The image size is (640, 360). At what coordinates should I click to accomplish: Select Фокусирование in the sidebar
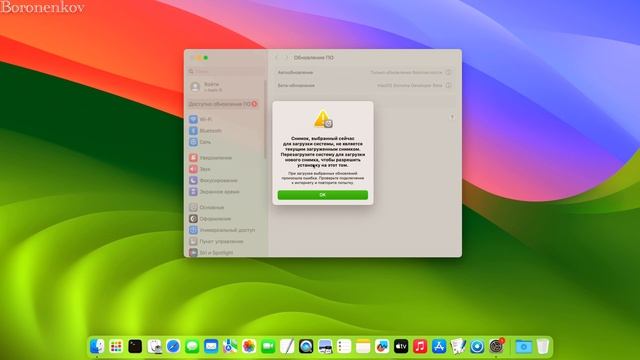click(x=213, y=180)
